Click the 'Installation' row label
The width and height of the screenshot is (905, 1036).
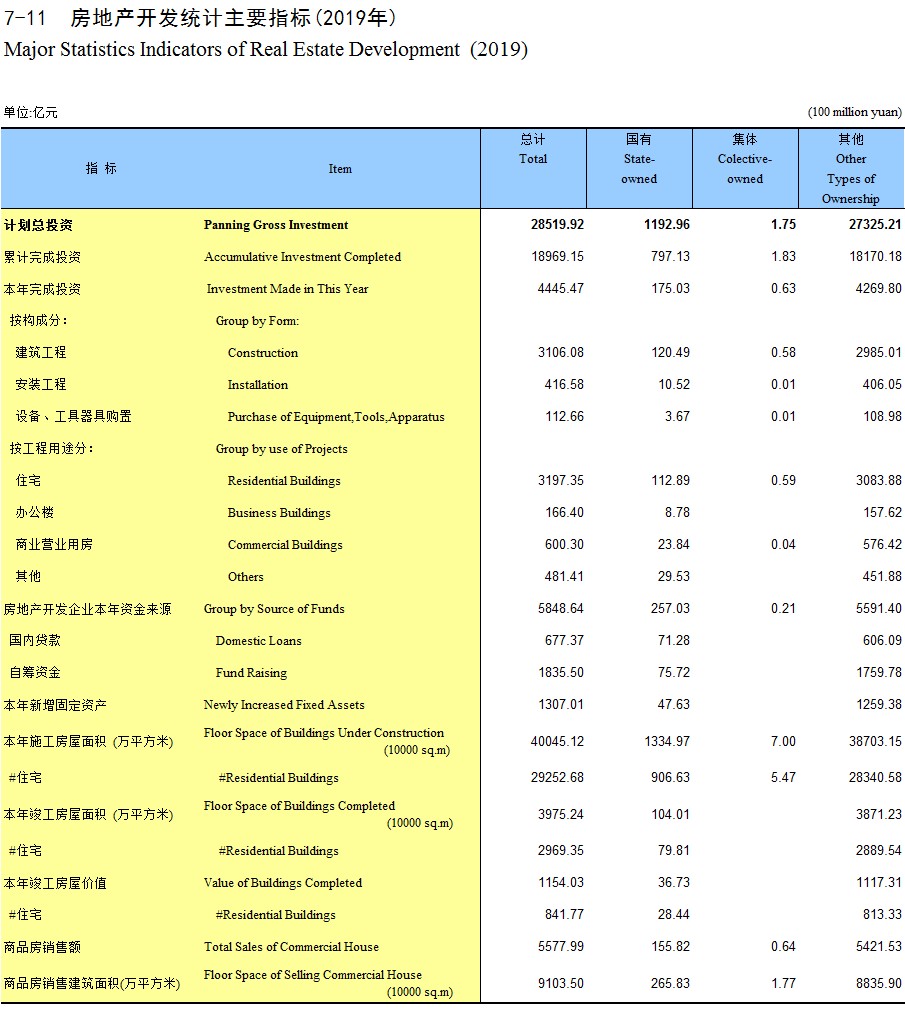(258, 385)
